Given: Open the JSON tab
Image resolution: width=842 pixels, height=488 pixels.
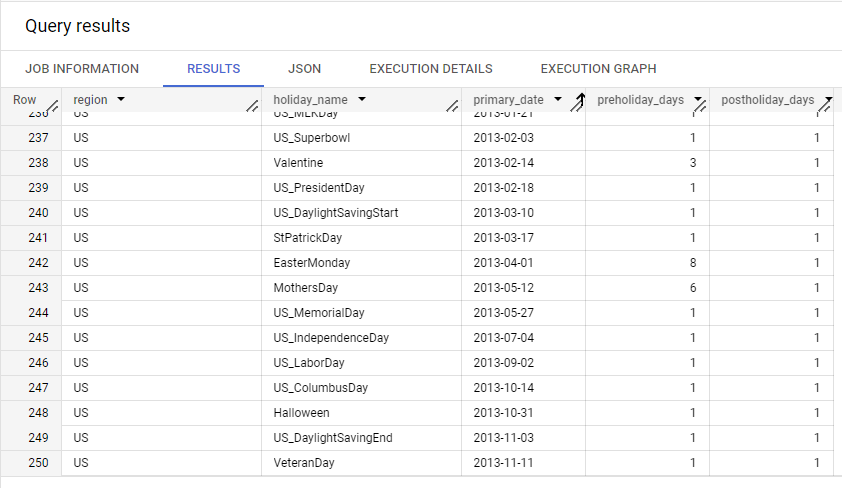Looking at the screenshot, I should tap(304, 69).
